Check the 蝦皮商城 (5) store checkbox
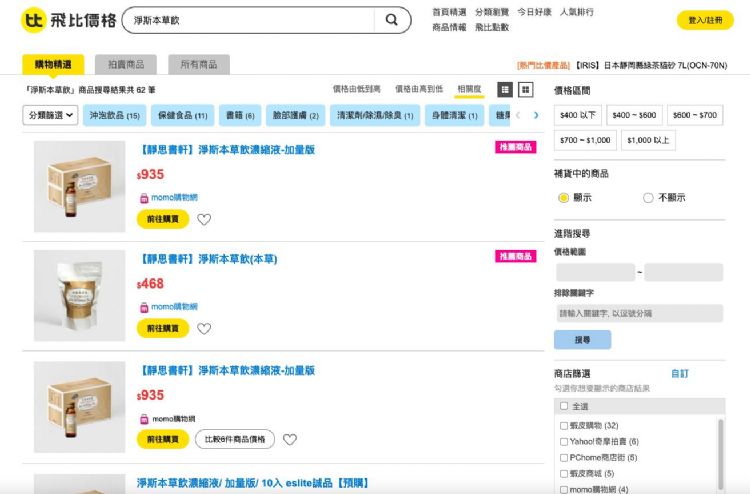The height and width of the screenshot is (494, 750). pyautogui.click(x=564, y=473)
